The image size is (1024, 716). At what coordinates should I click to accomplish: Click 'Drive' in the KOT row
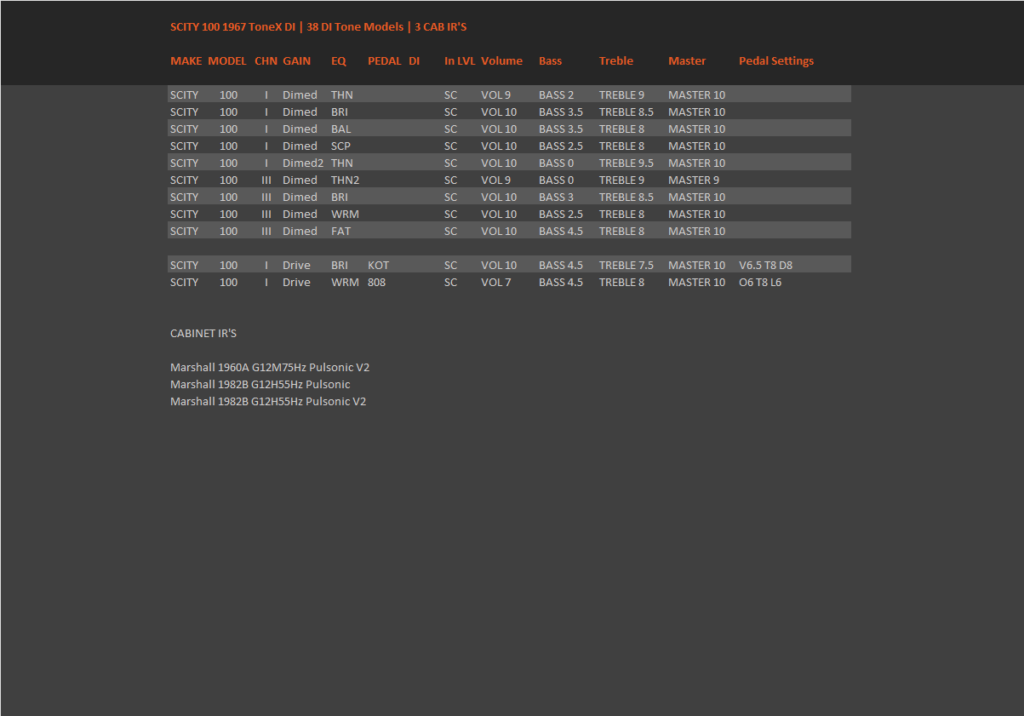[x=296, y=265]
